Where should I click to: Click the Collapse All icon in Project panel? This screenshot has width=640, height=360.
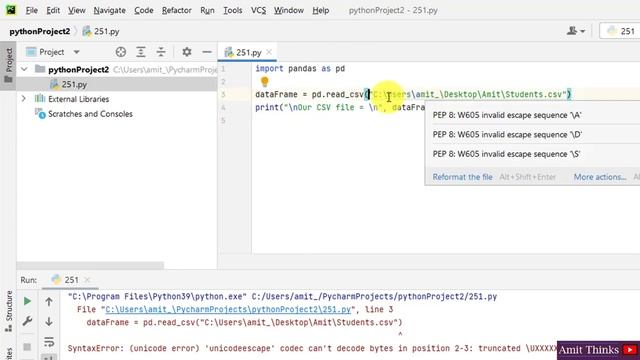[x=161, y=52]
